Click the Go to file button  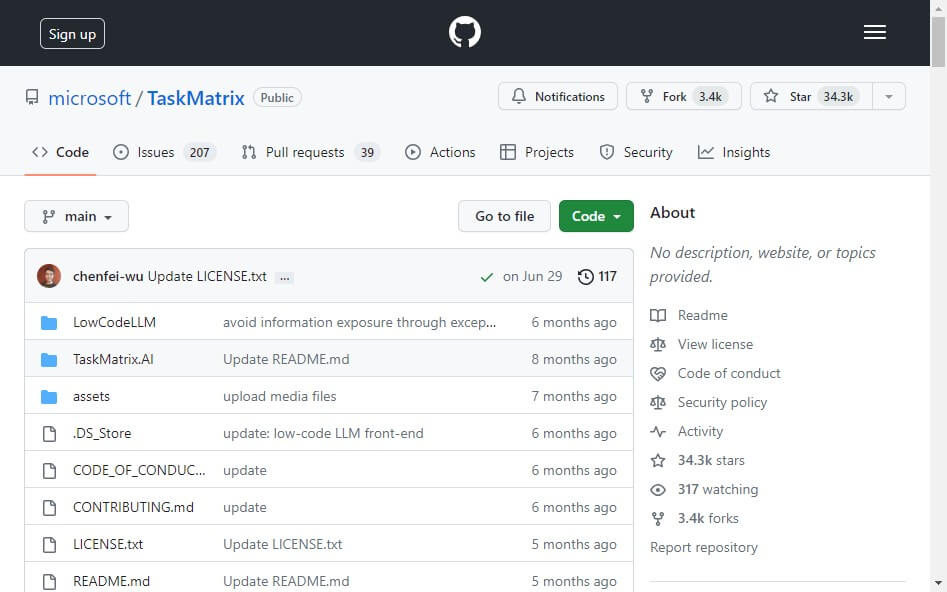tap(504, 216)
